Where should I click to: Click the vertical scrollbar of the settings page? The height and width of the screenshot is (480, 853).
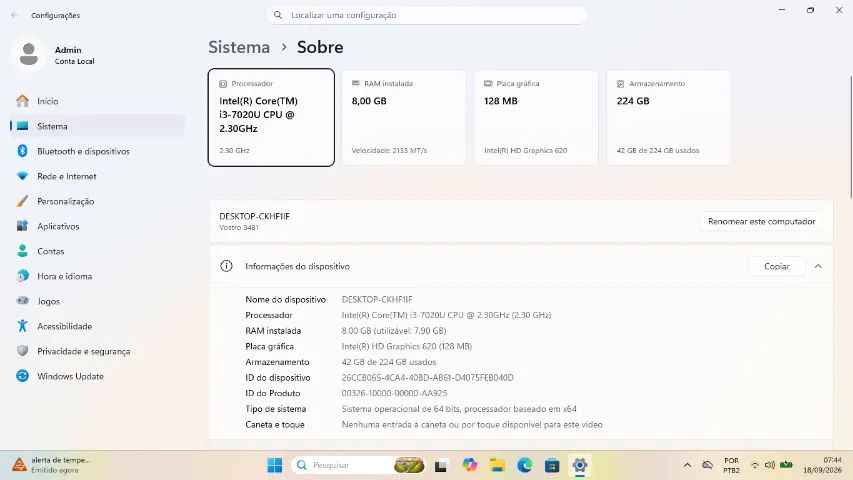[x=851, y=137]
